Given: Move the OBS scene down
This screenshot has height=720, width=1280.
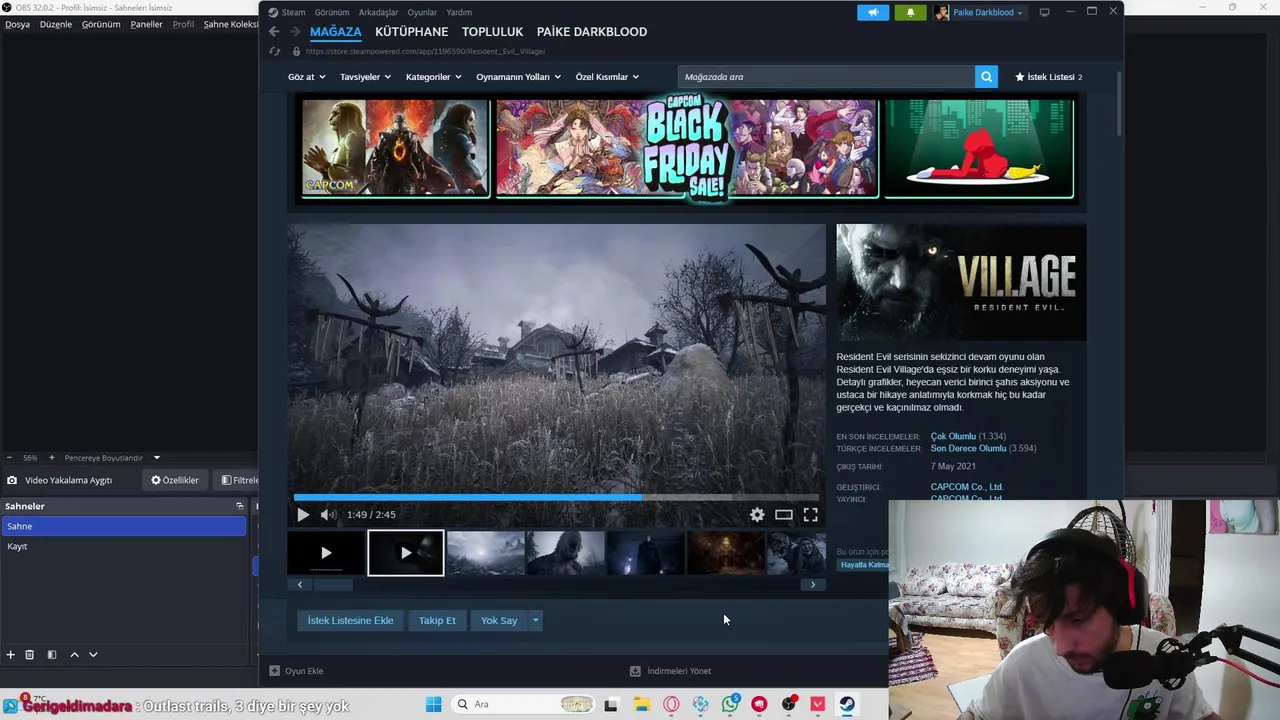Looking at the screenshot, I should point(93,655).
